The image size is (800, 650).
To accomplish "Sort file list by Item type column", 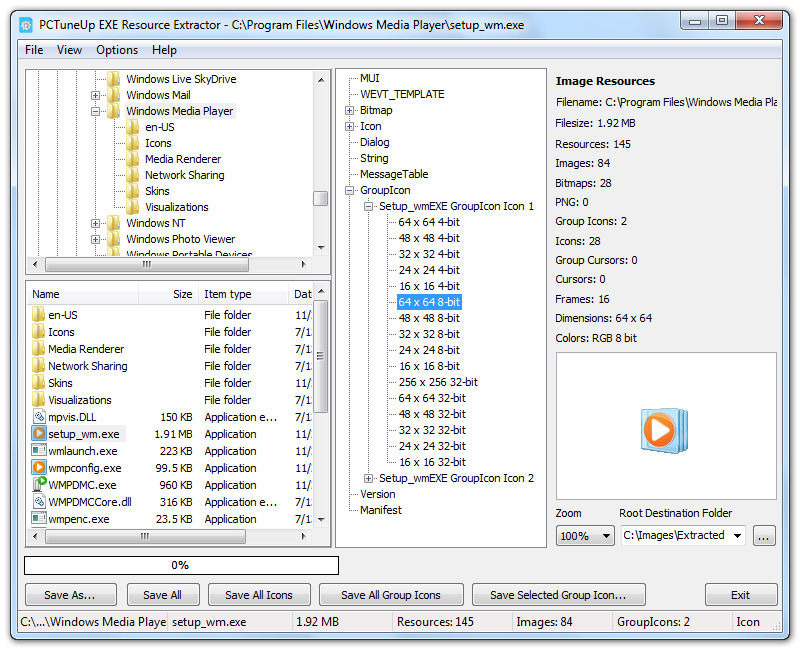I will (x=243, y=294).
